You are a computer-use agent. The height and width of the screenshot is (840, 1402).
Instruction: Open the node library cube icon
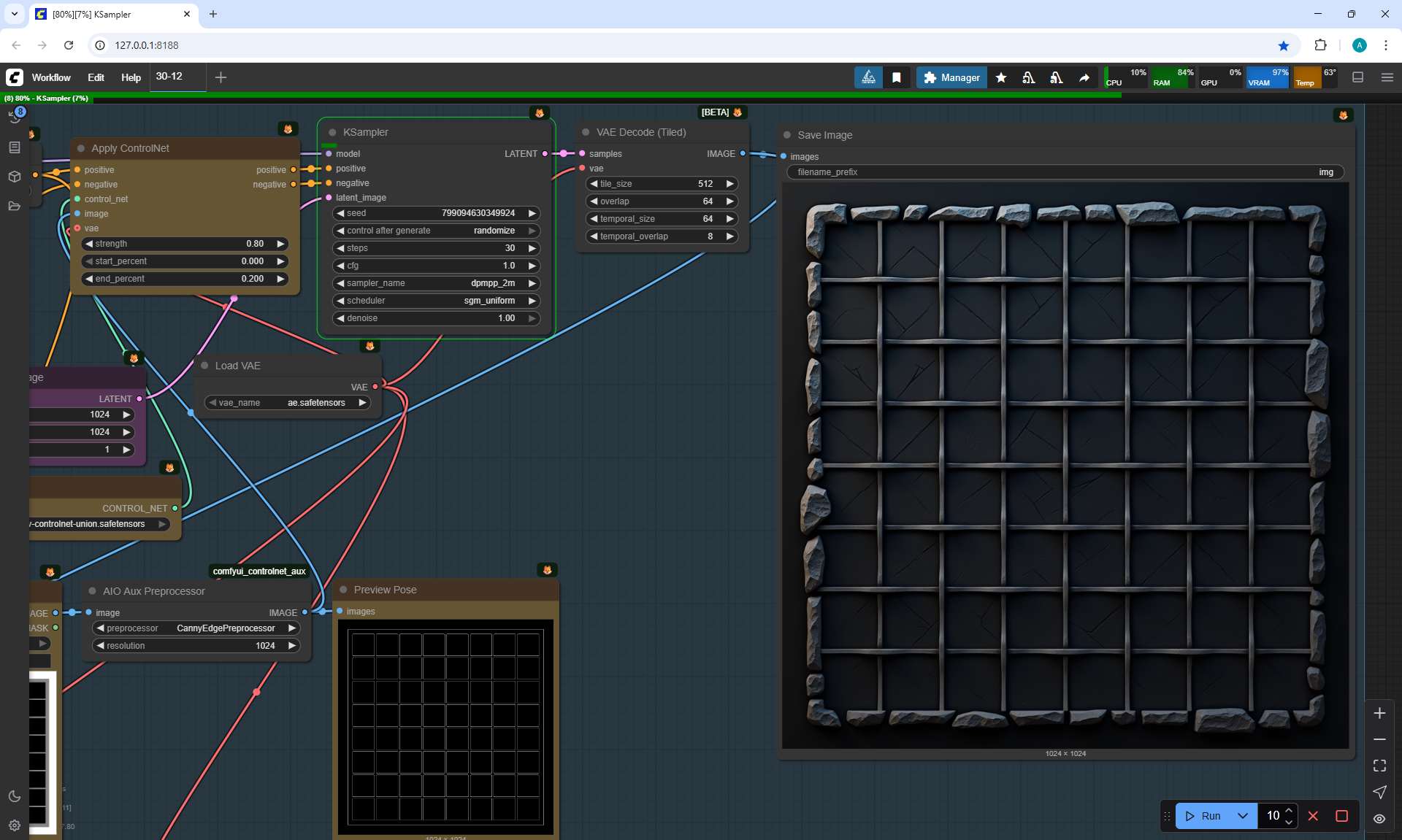15,177
